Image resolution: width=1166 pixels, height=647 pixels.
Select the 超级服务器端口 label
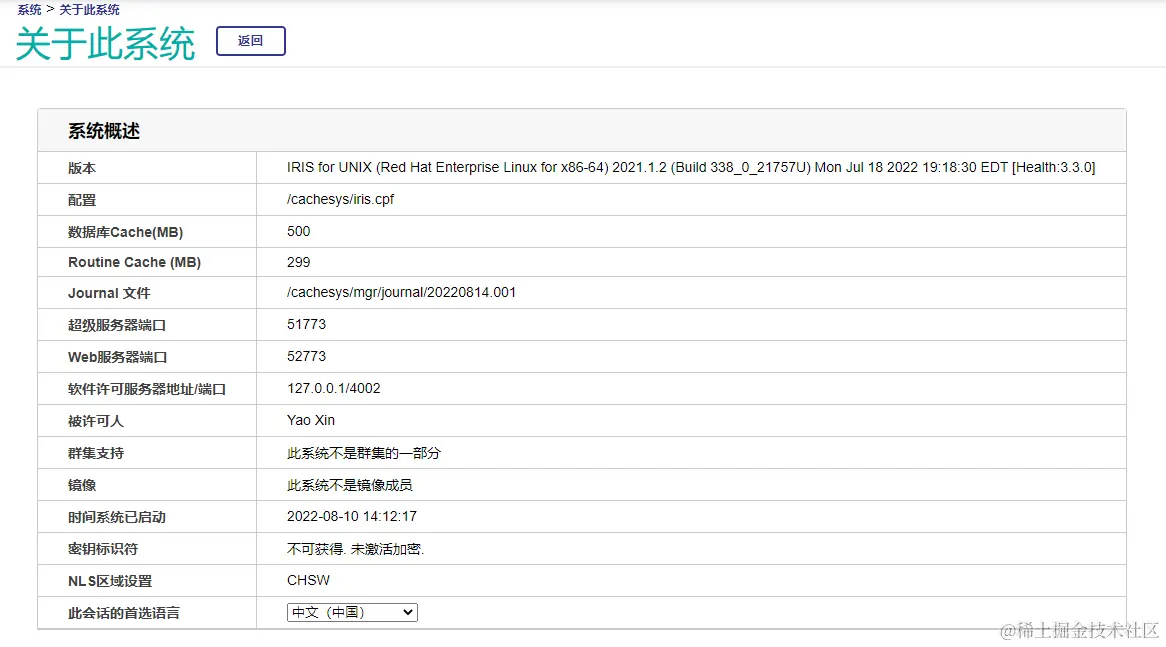(x=117, y=325)
